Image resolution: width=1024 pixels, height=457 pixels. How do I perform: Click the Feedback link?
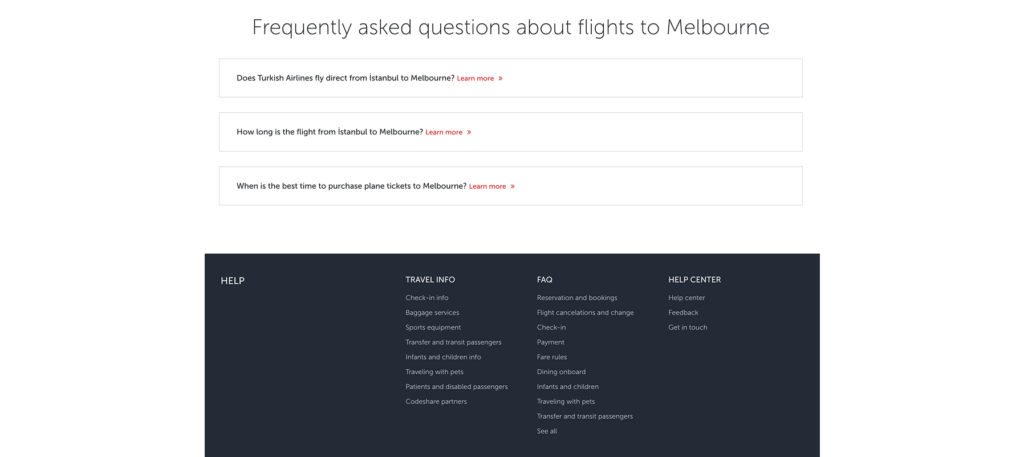coord(683,313)
